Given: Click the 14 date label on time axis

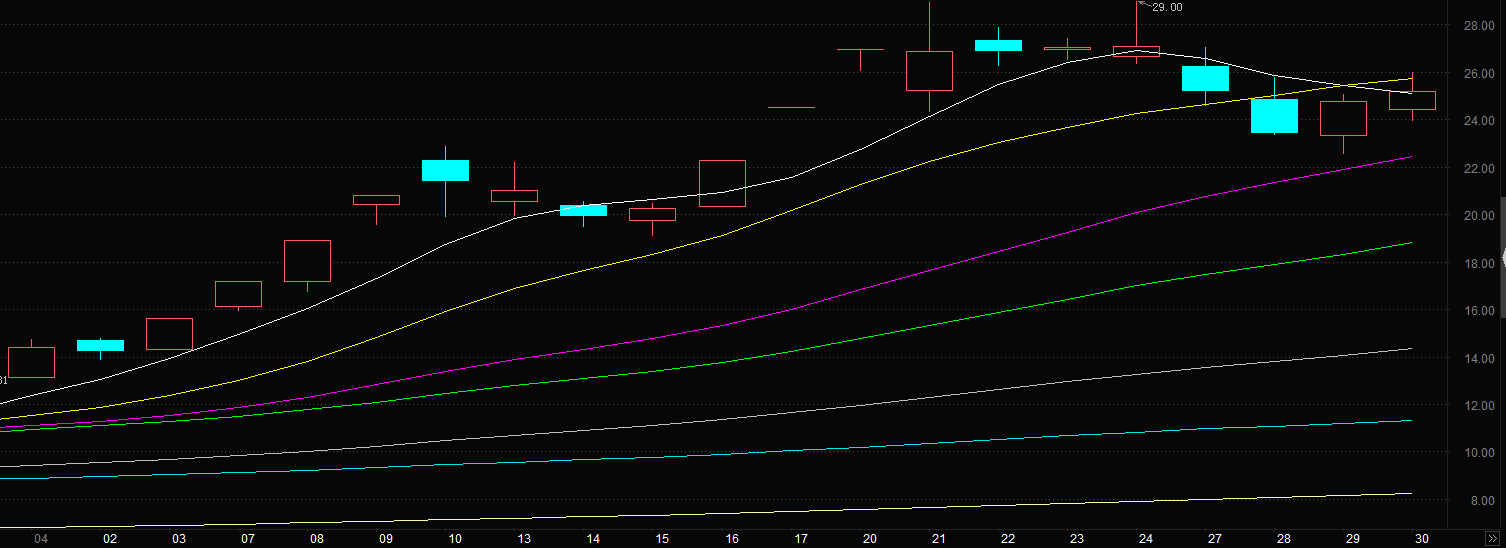Looking at the screenshot, I should (x=593, y=539).
